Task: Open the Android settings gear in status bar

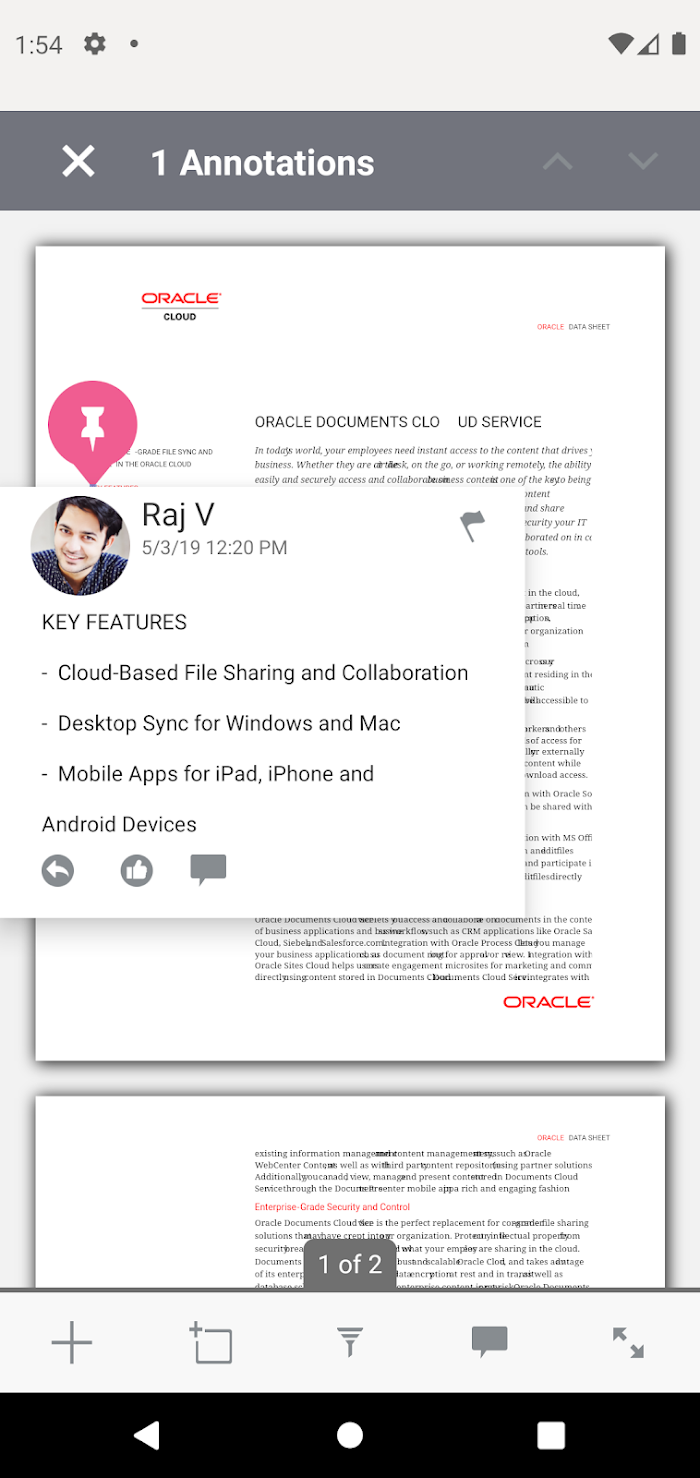Action: pos(94,44)
